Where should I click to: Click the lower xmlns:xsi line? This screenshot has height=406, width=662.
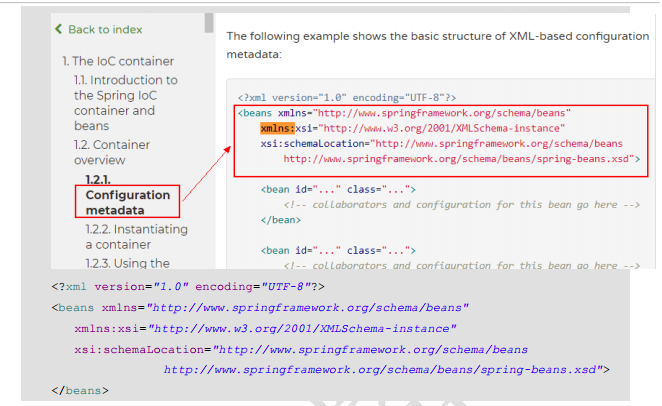[266, 329]
